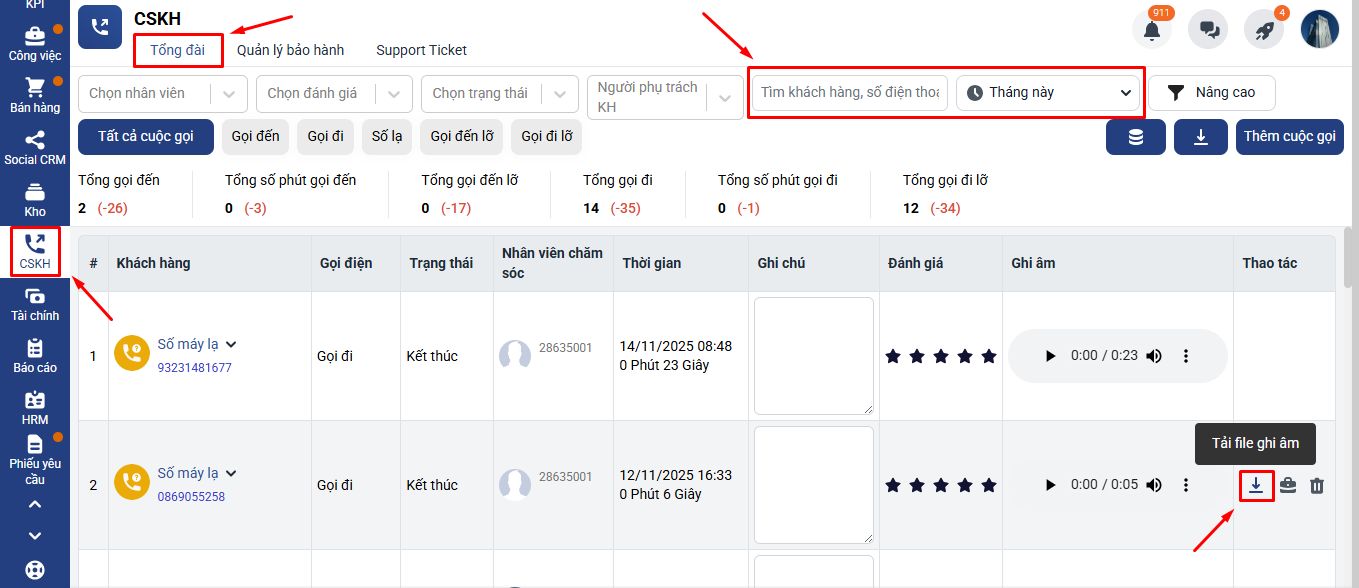Expand the Chọn nhân viên dropdown
1359x588 pixels.
pos(229,94)
